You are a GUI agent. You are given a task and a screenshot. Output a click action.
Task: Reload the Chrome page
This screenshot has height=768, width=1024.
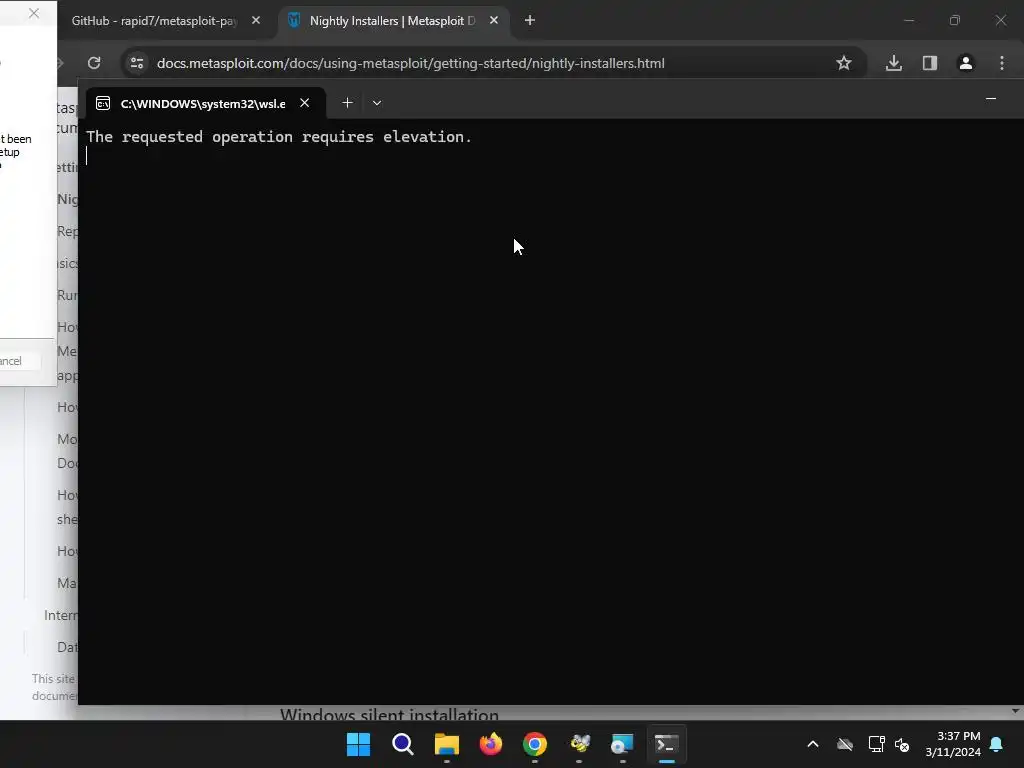(94, 63)
